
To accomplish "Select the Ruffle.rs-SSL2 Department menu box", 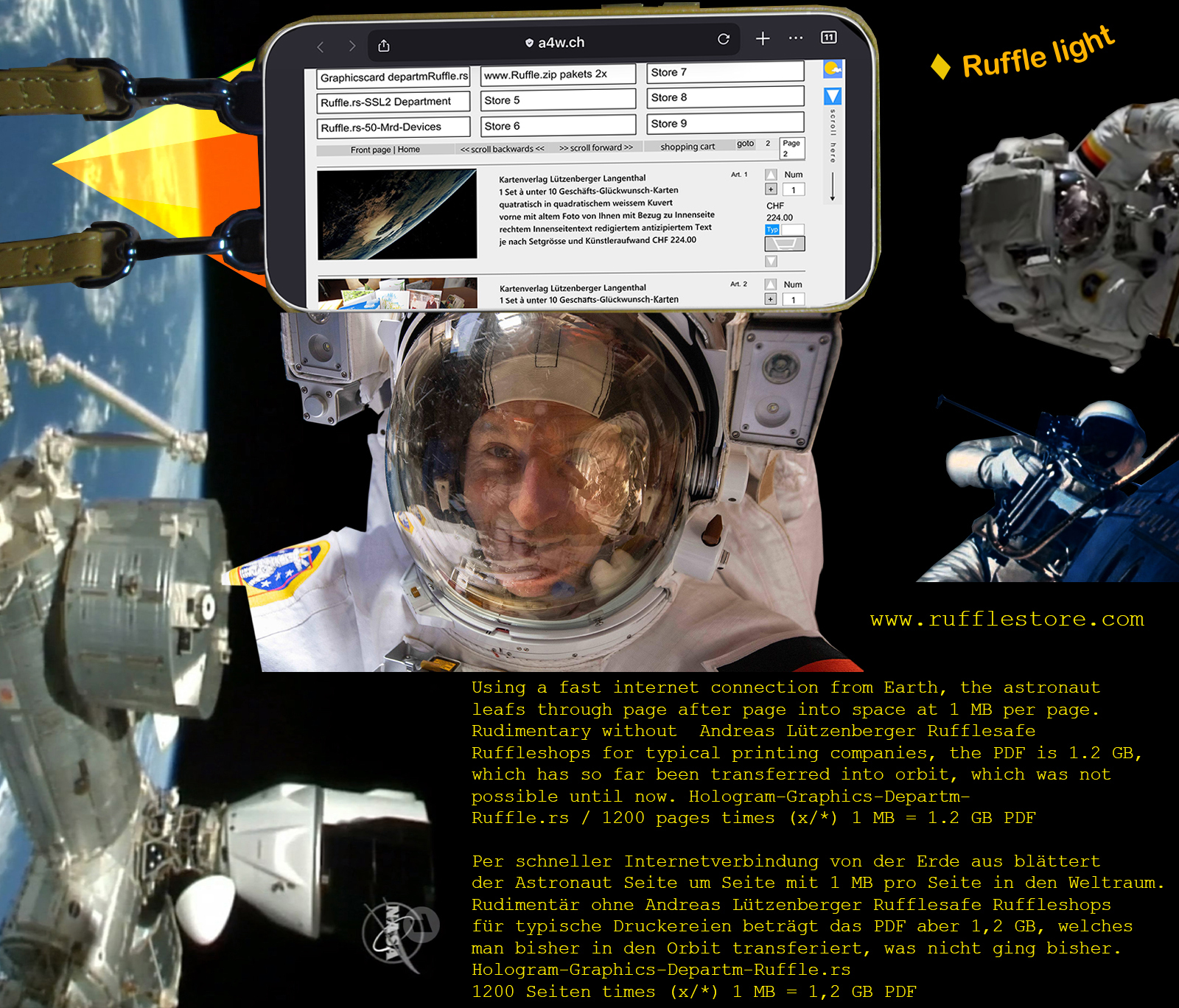I will (393, 102).
